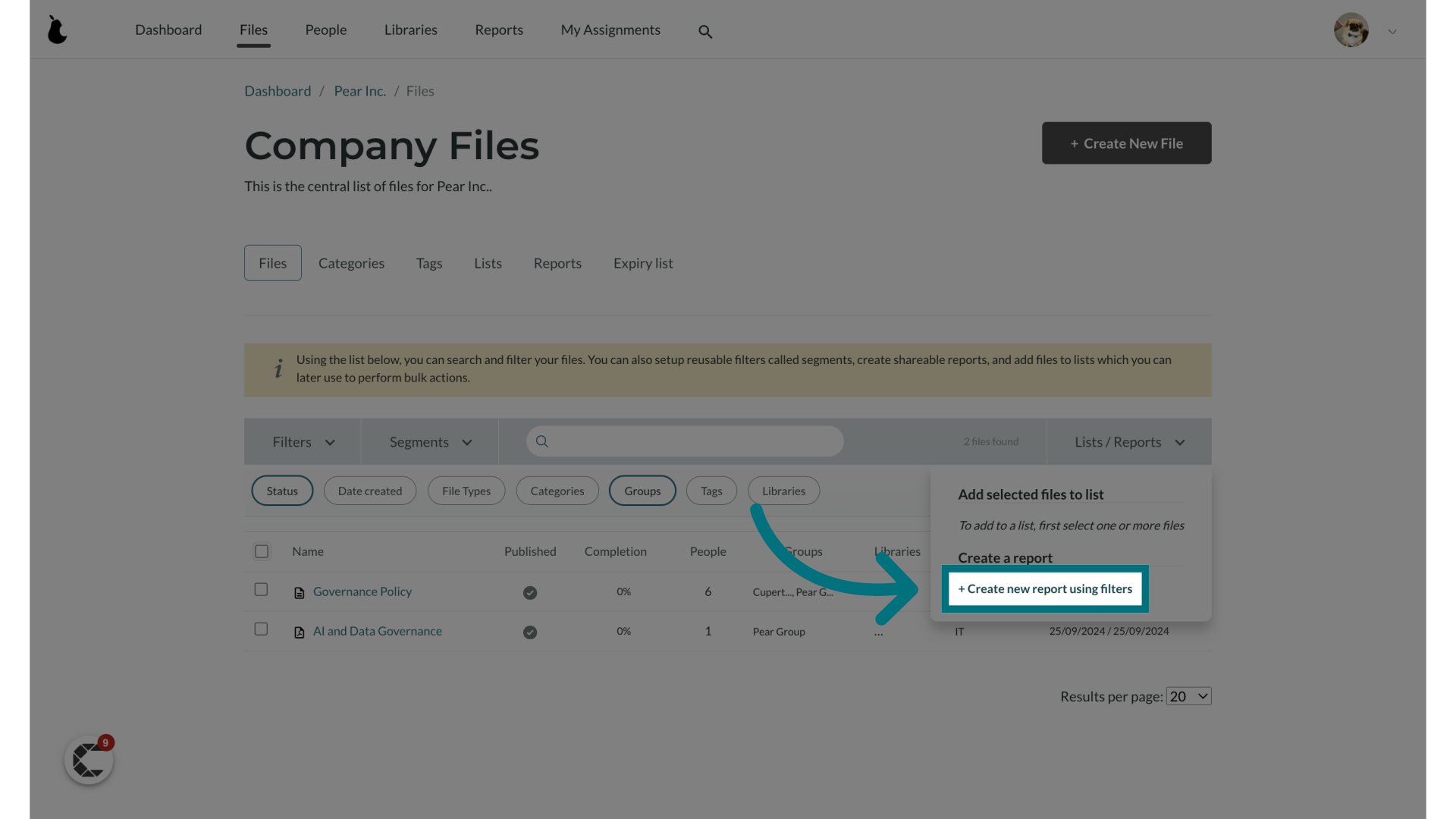This screenshot has width=1456, height=819.
Task: Click the search magnifier icon in navbar
Action: (x=705, y=32)
